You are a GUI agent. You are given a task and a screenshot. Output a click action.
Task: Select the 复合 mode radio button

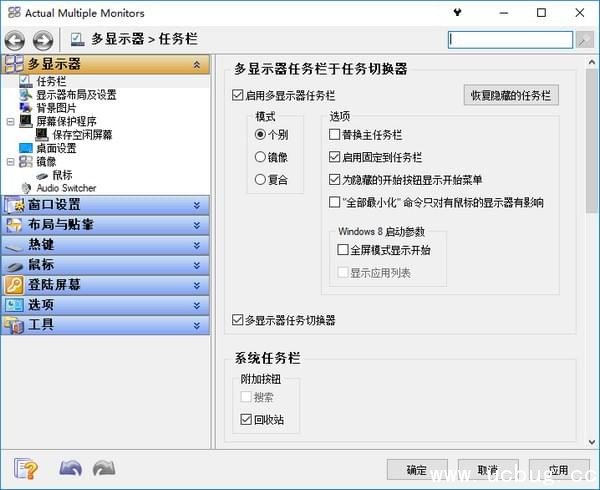pyautogui.click(x=260, y=179)
